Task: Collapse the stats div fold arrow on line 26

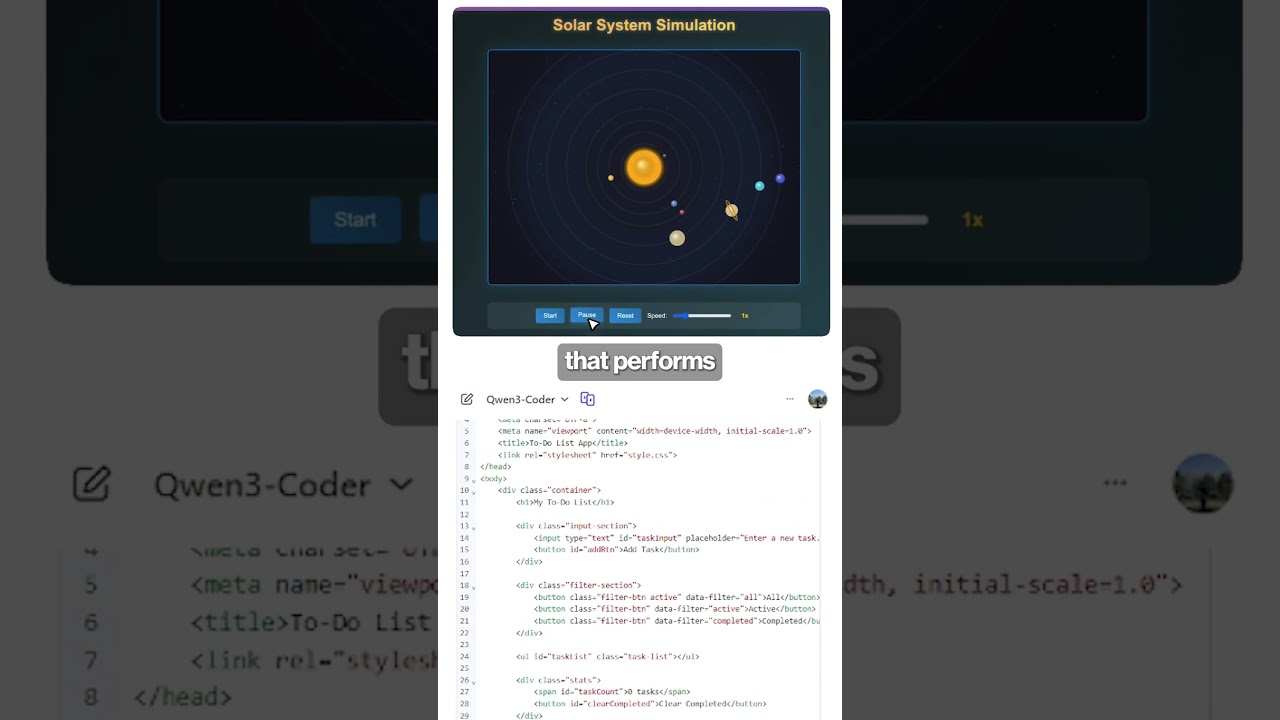Action: [x=474, y=682]
